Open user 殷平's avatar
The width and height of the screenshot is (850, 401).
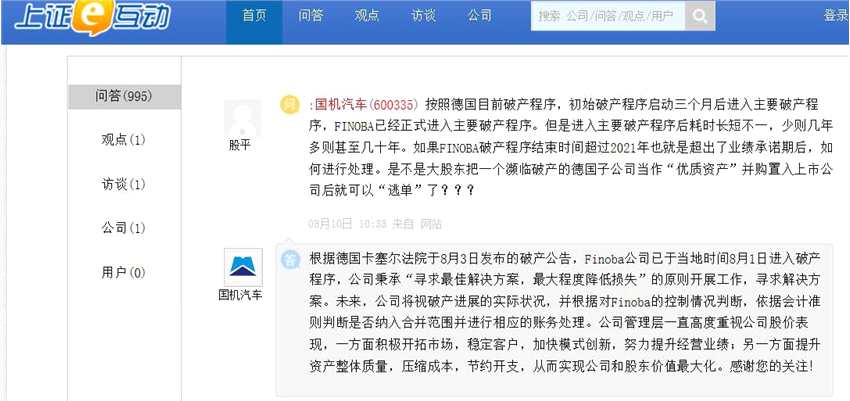[x=243, y=119]
